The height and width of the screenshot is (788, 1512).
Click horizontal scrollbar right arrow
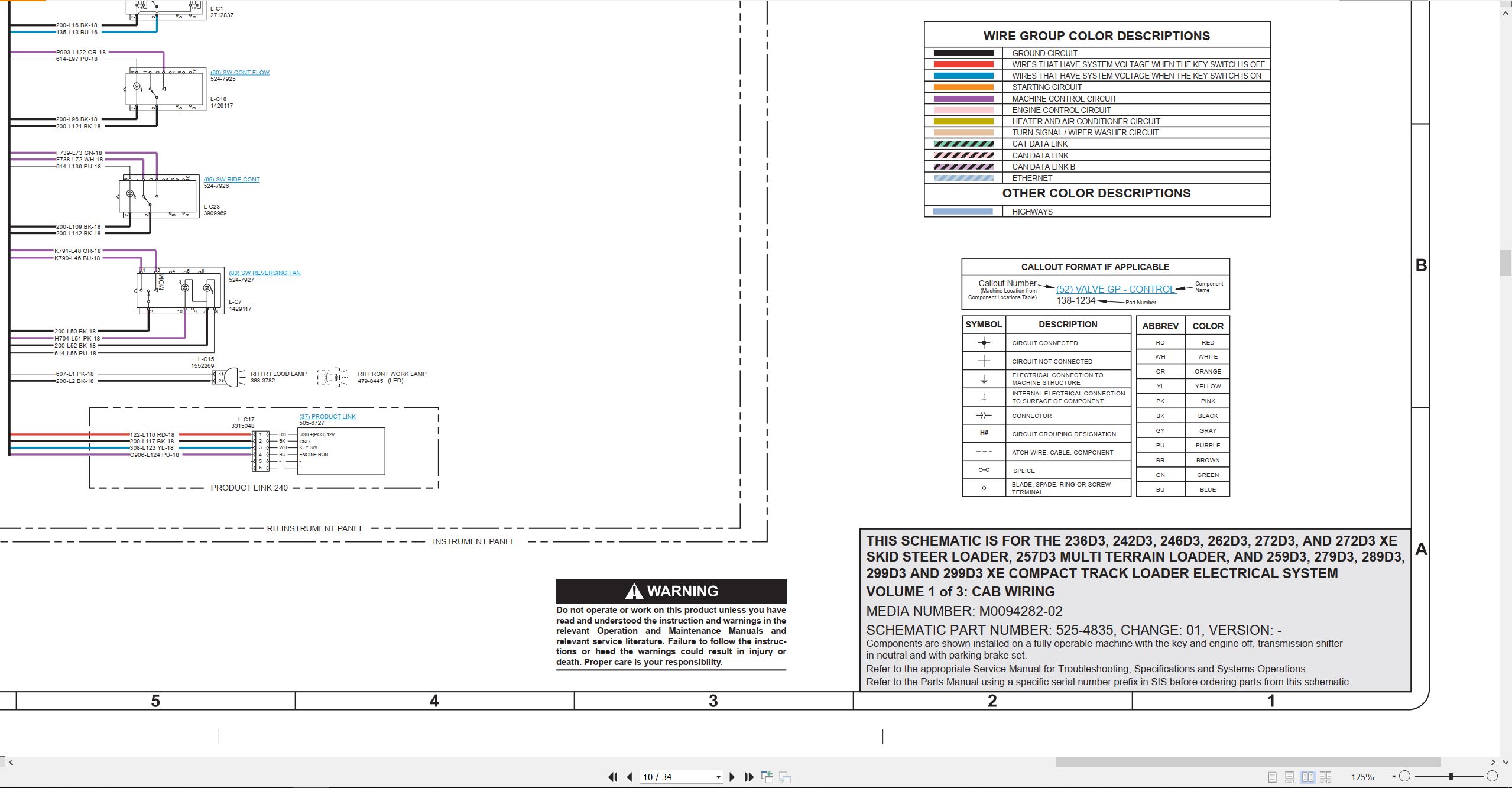point(1493,762)
